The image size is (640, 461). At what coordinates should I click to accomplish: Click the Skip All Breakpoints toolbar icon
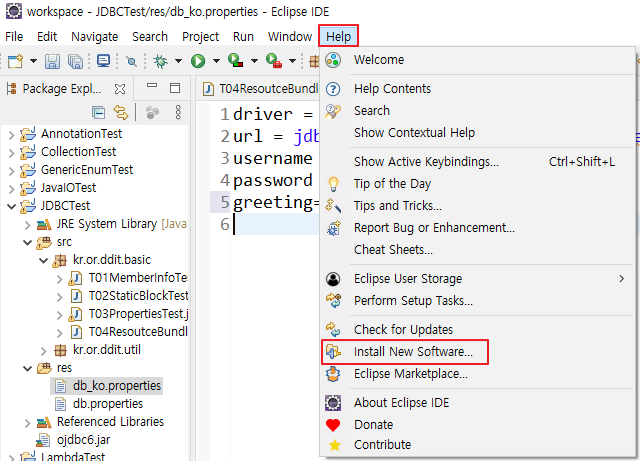[131, 62]
